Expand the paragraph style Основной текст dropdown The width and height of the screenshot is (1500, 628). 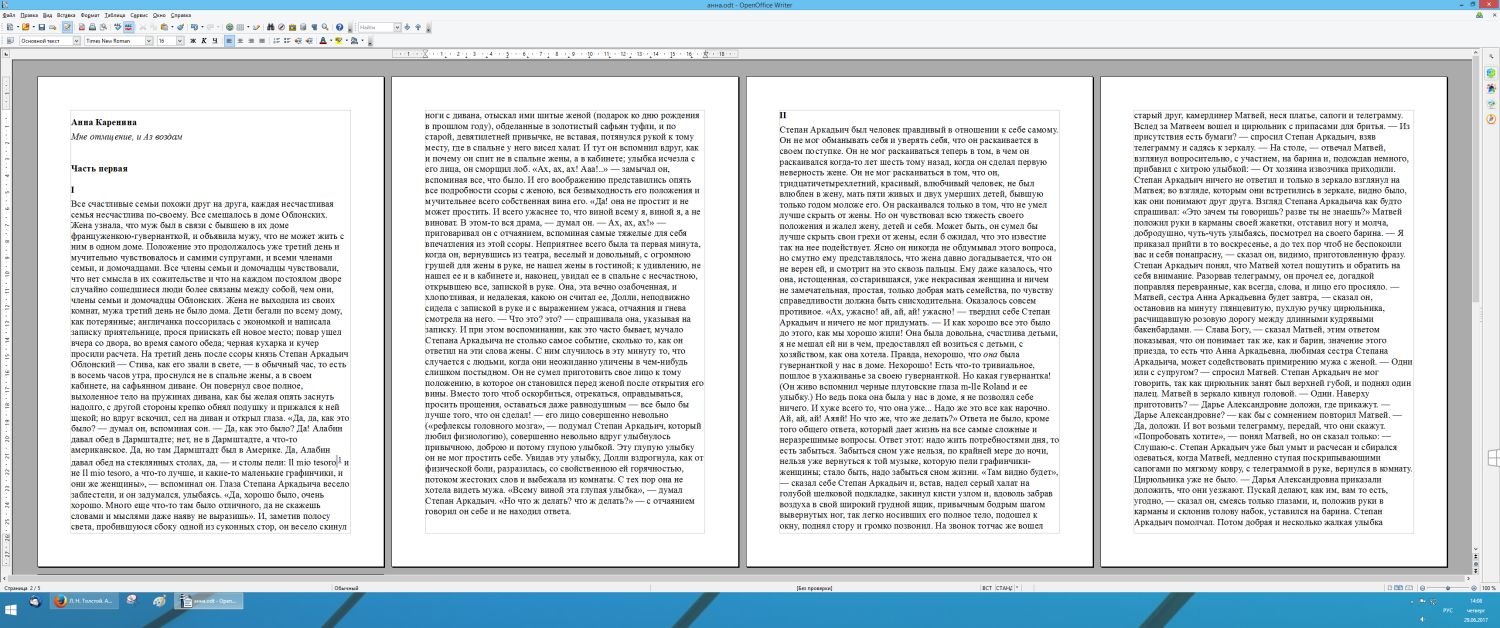coord(76,41)
